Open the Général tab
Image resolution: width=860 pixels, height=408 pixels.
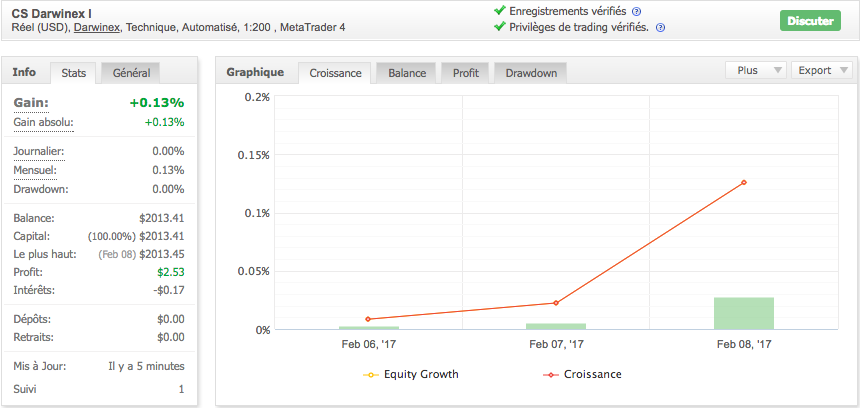pyautogui.click(x=131, y=73)
